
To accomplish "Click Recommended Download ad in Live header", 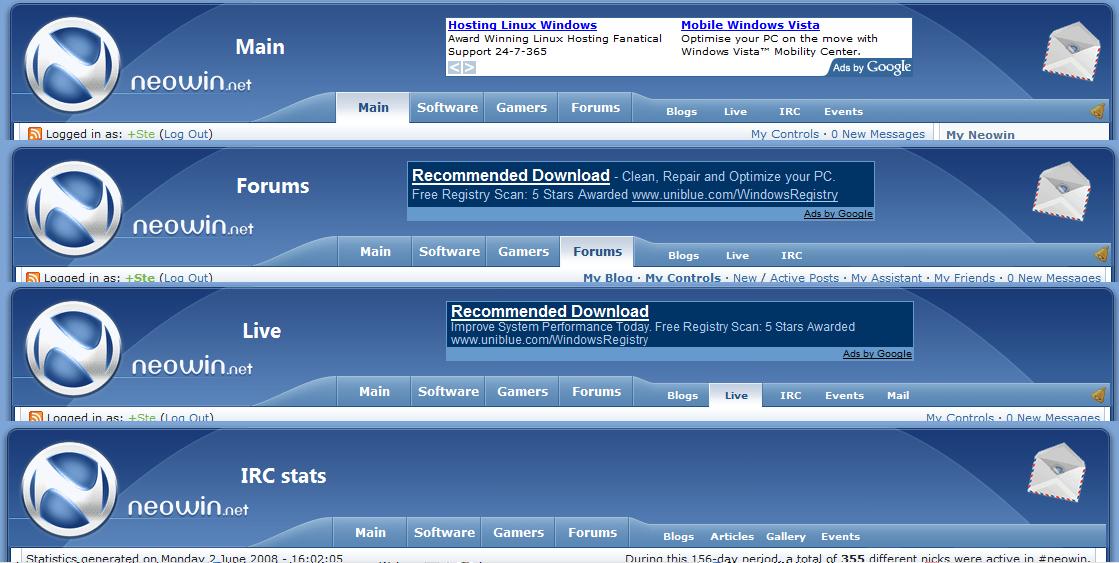I will [550, 311].
